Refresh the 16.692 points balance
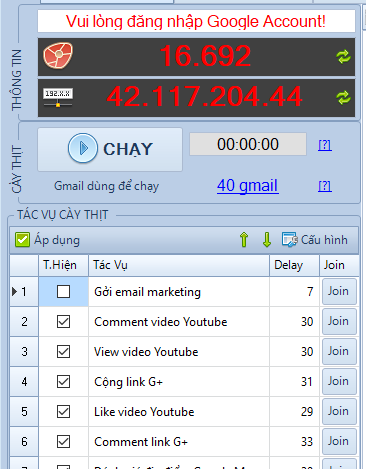Viewport: 366px width, 469px height. [x=343, y=57]
